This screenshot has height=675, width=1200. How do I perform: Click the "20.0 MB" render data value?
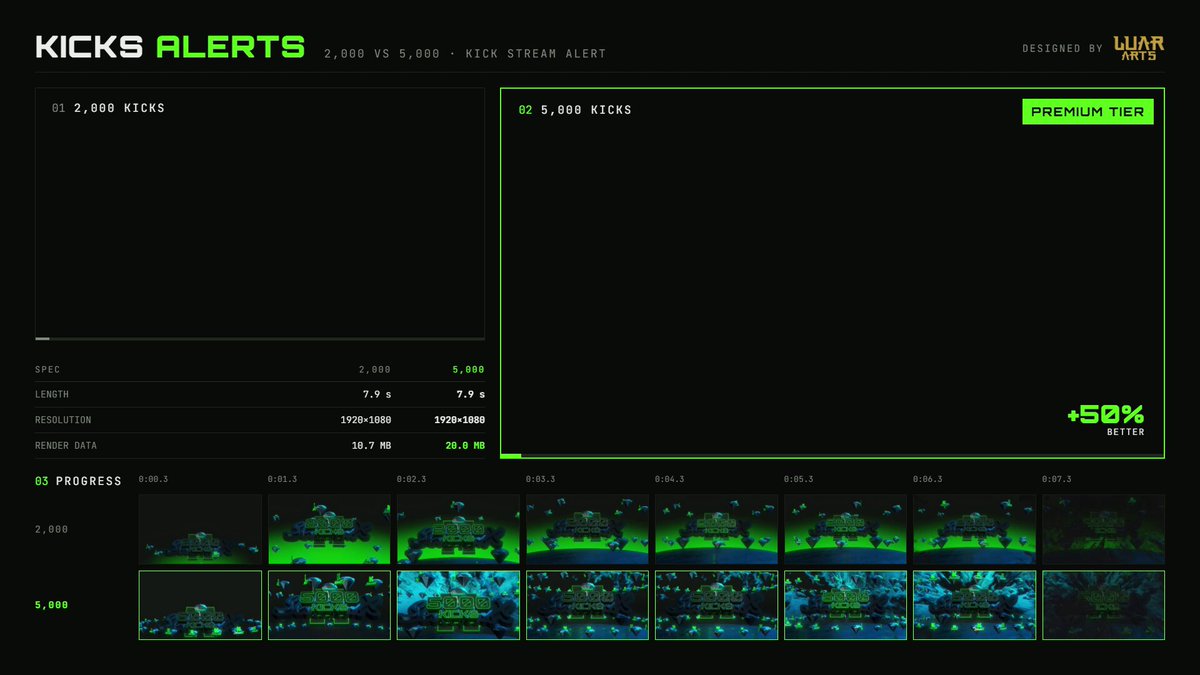pyautogui.click(x=465, y=446)
